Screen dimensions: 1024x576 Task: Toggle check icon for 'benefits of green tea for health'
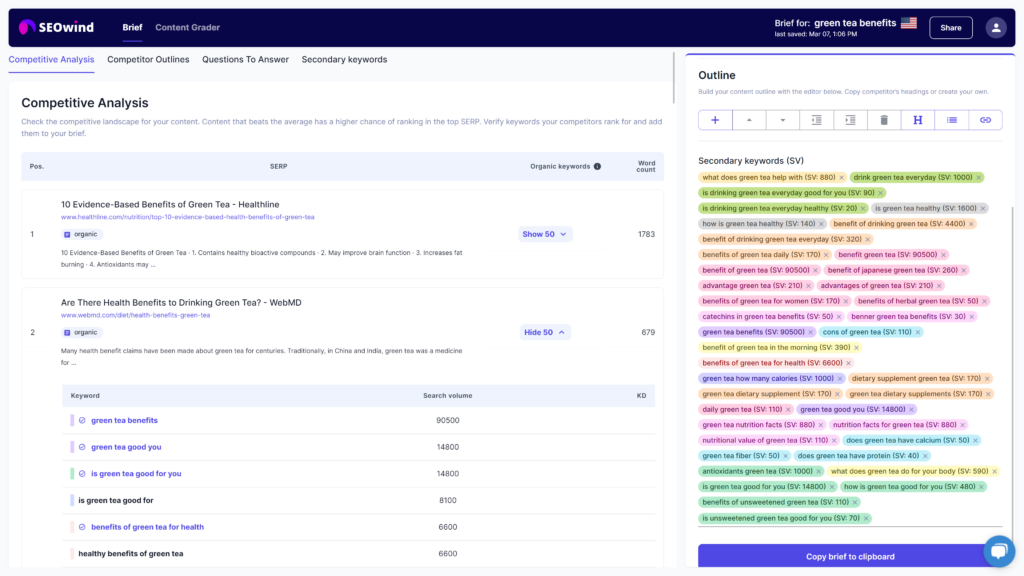point(82,527)
